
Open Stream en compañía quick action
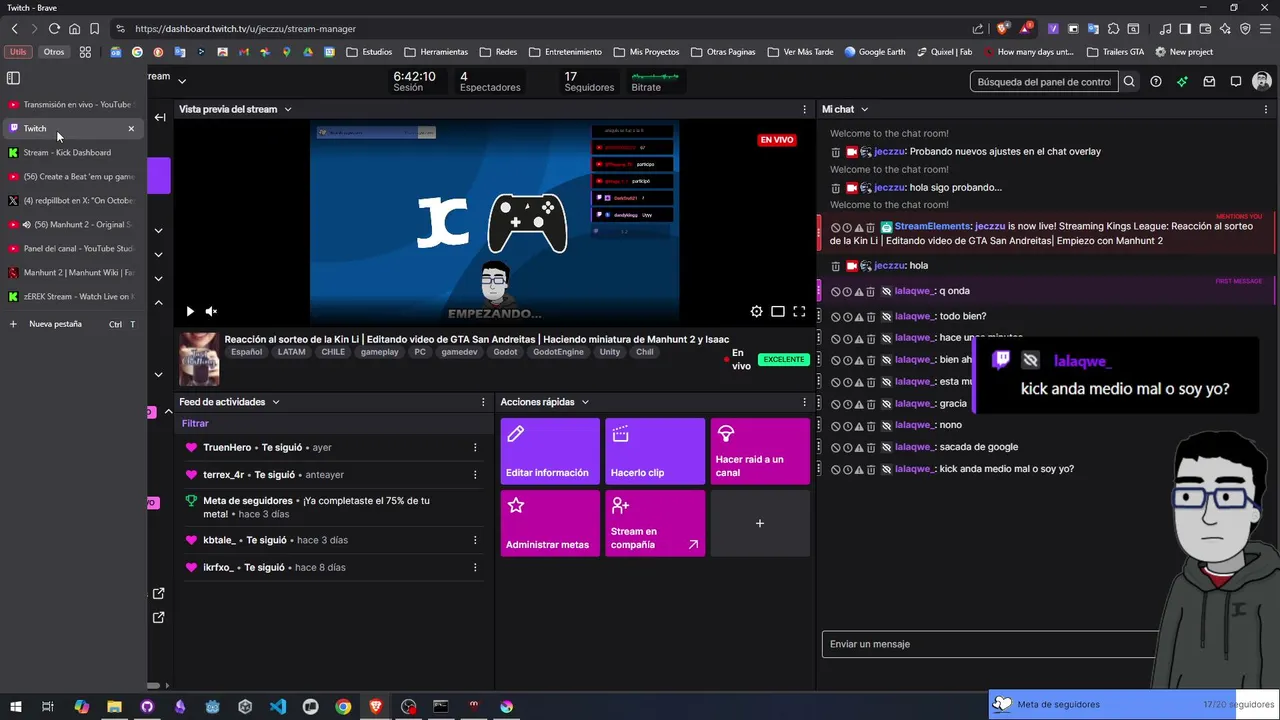(655, 523)
